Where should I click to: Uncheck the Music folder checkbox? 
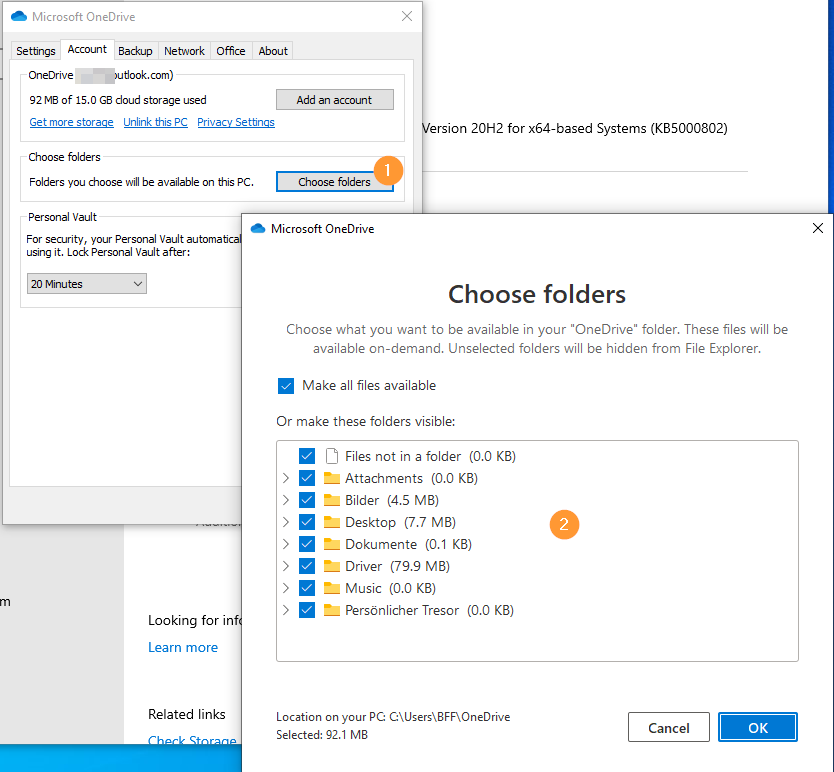pyautogui.click(x=307, y=588)
